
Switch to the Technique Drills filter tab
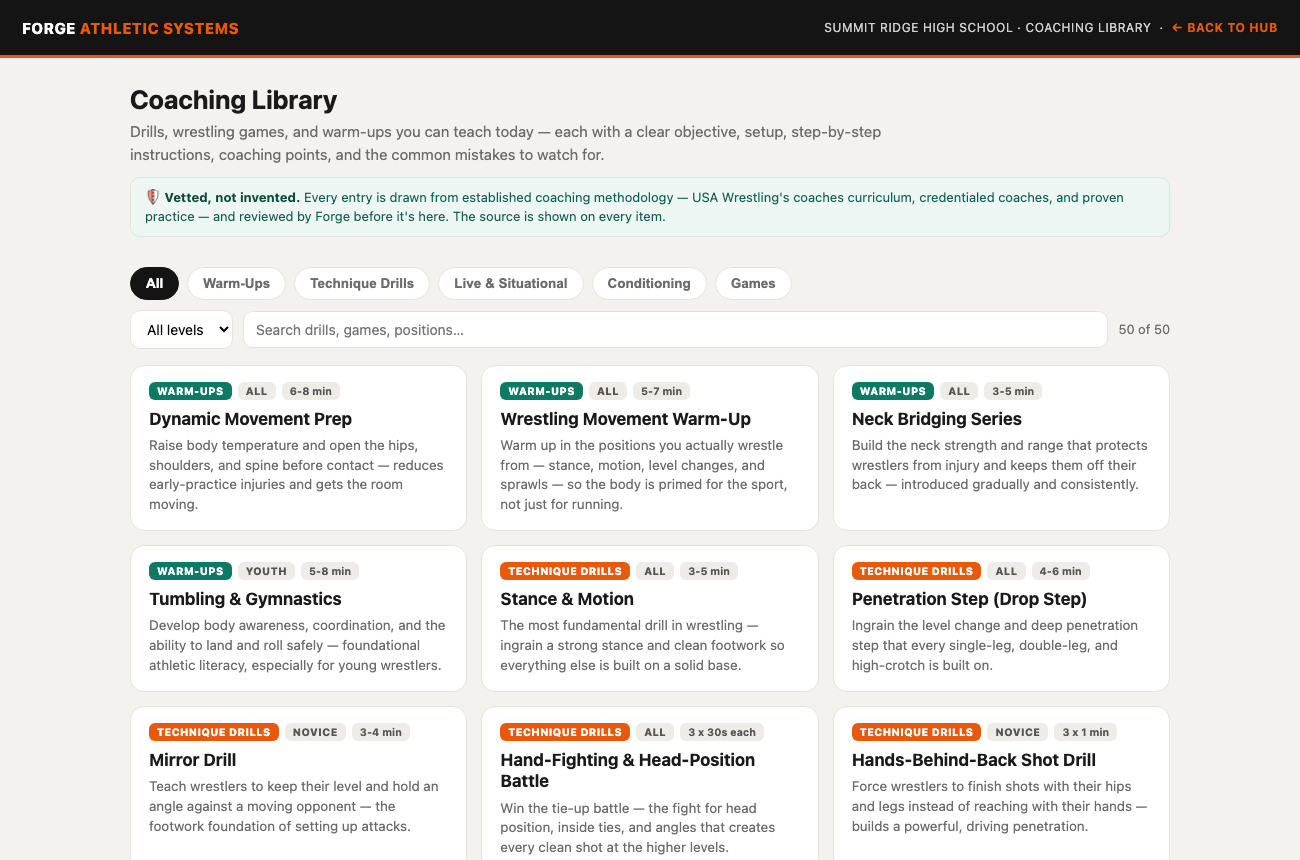coord(362,283)
